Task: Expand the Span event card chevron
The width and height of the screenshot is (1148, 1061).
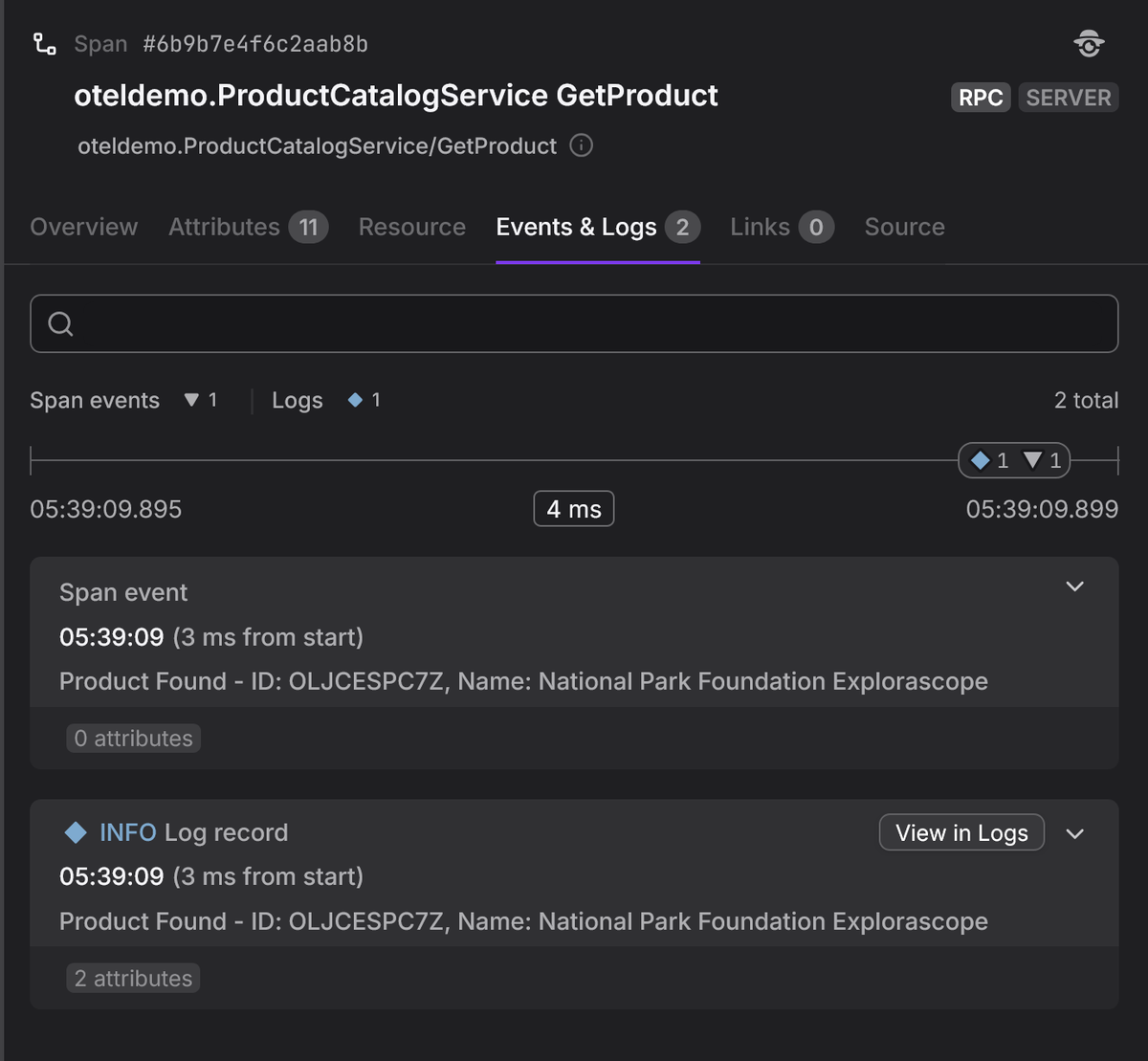Action: tap(1074, 586)
